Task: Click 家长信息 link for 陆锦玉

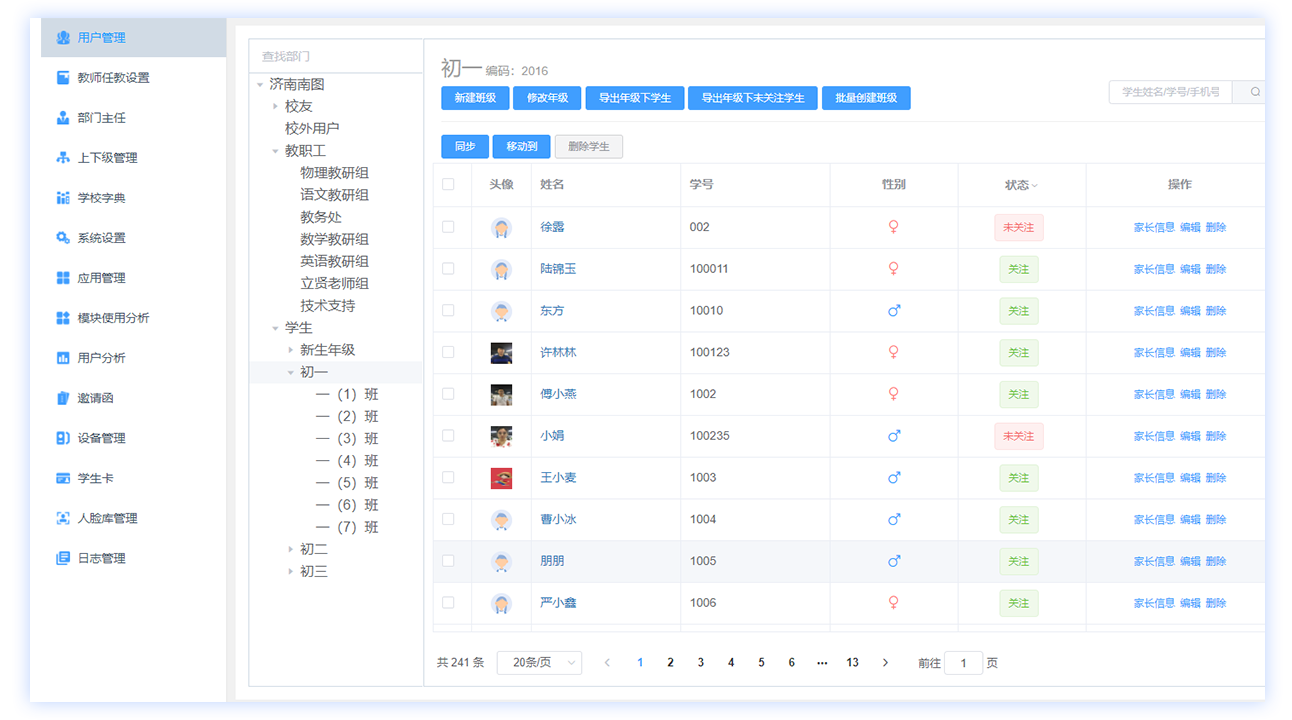Action: point(1153,269)
